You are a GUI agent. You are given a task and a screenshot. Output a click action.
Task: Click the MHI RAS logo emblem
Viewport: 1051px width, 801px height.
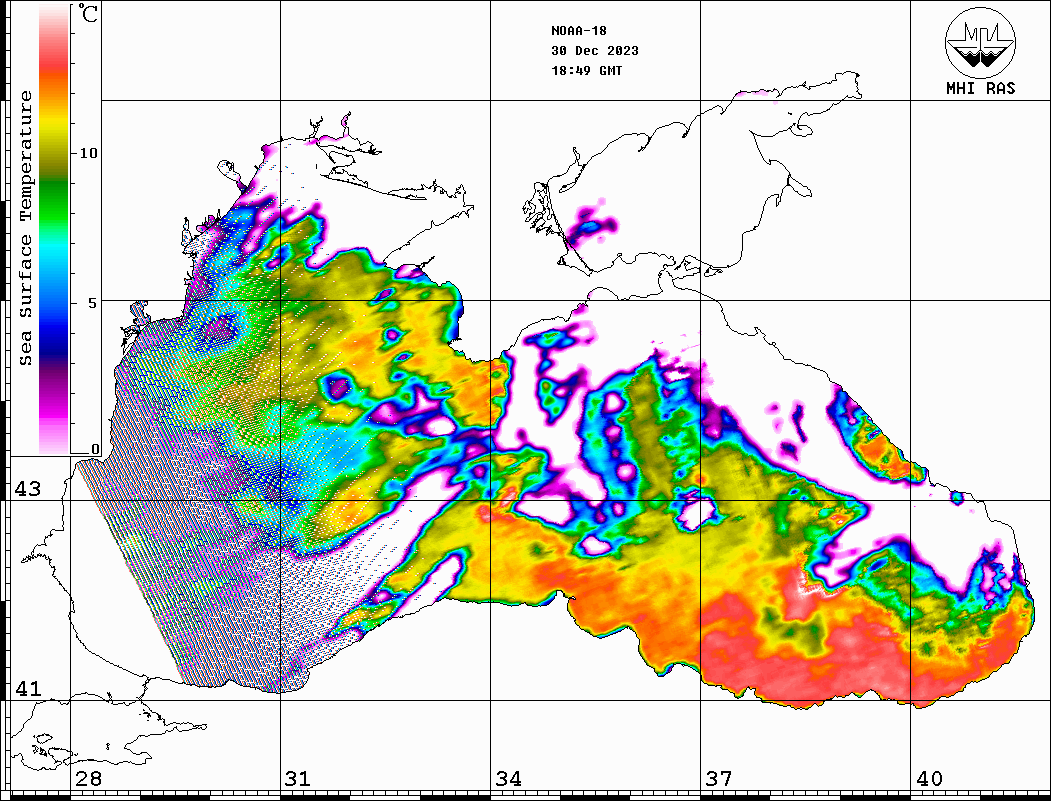coord(980,42)
